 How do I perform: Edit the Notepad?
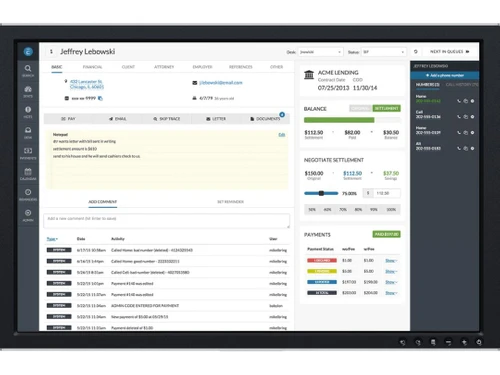[282, 135]
